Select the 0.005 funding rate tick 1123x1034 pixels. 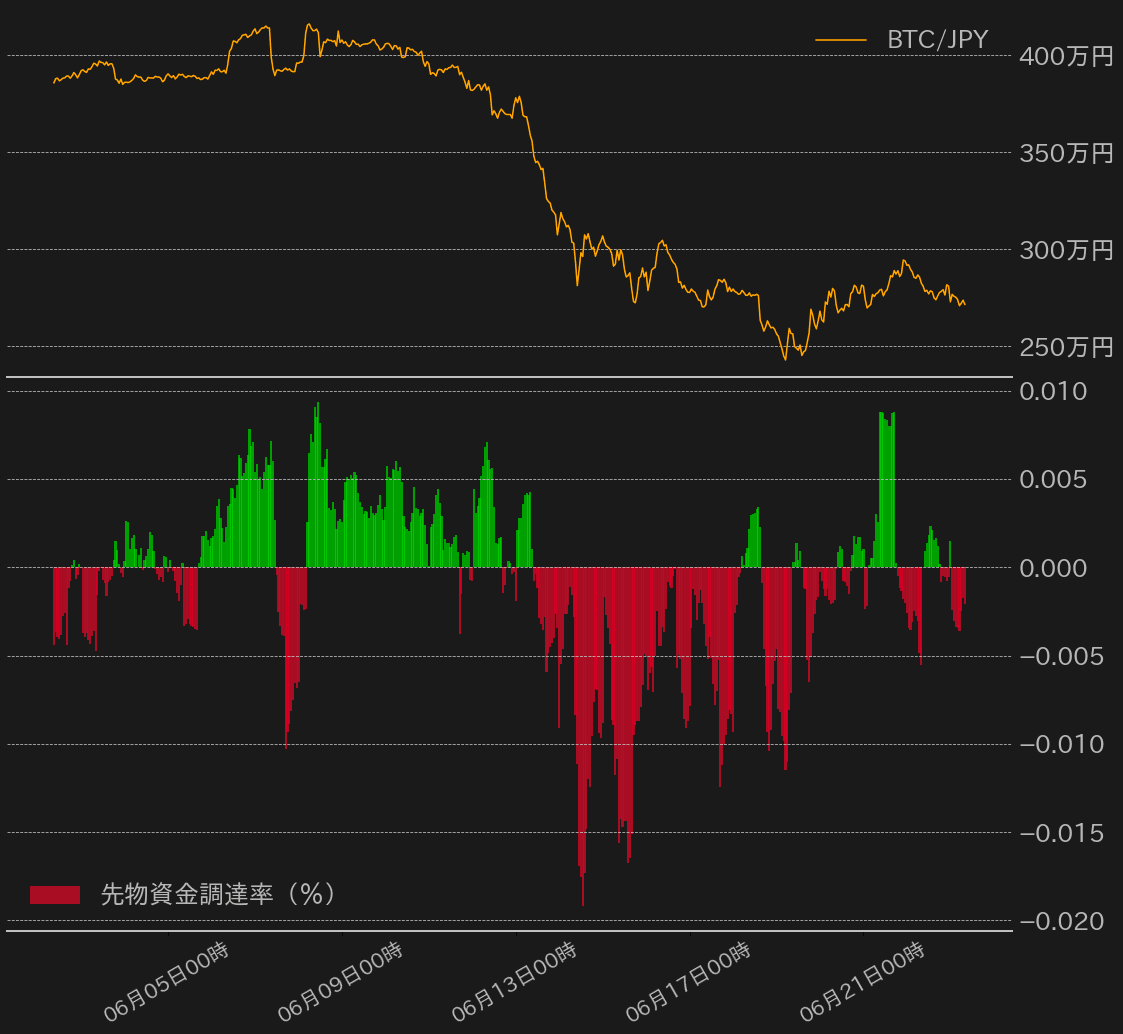click(x=1053, y=480)
